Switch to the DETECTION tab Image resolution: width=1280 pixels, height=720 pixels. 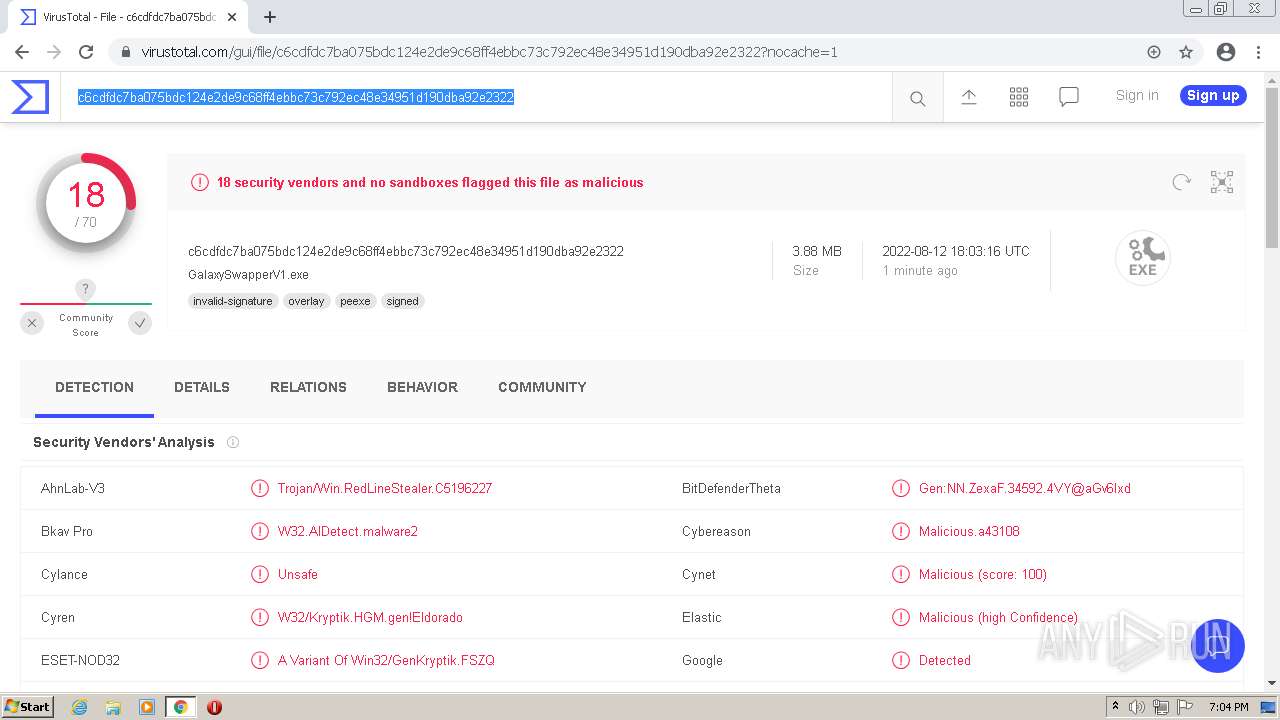94,387
